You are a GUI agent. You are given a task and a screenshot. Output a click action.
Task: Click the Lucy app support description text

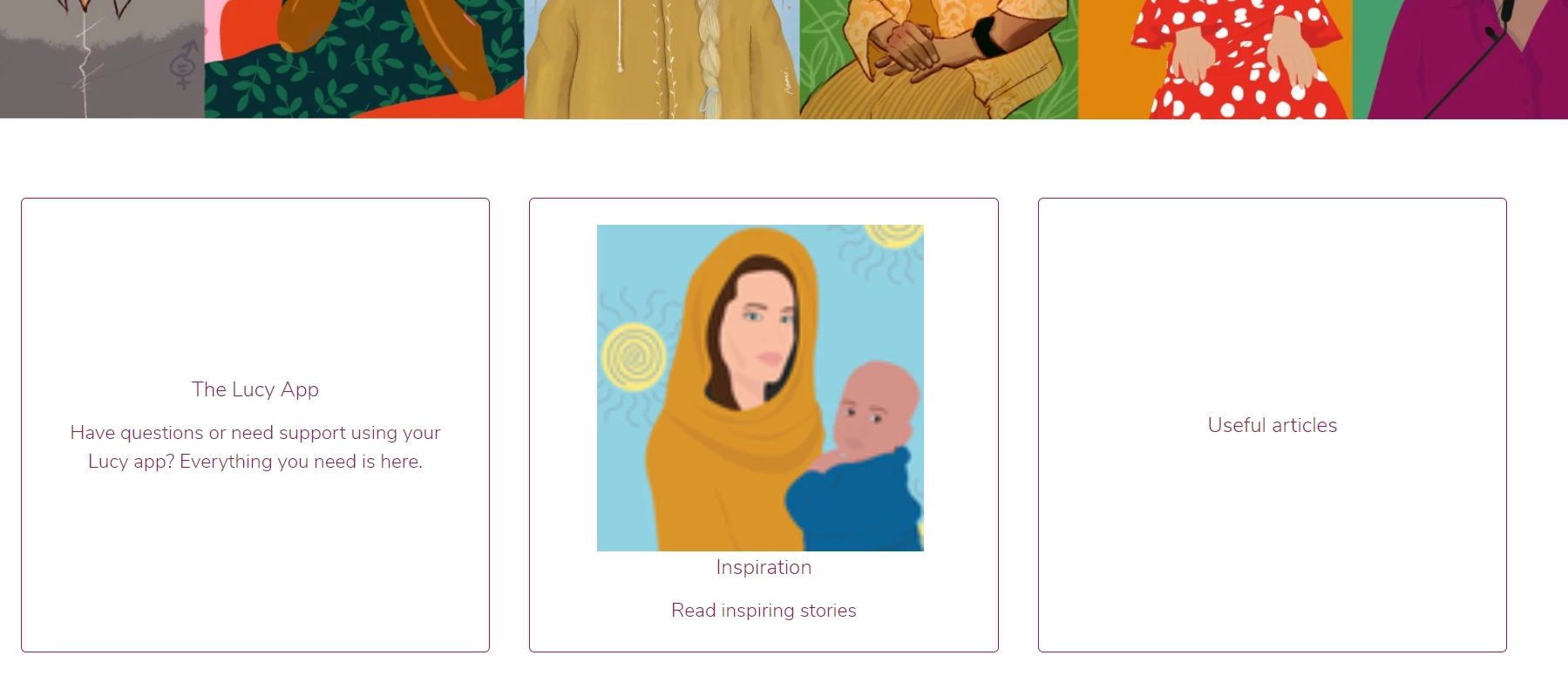[255, 447]
